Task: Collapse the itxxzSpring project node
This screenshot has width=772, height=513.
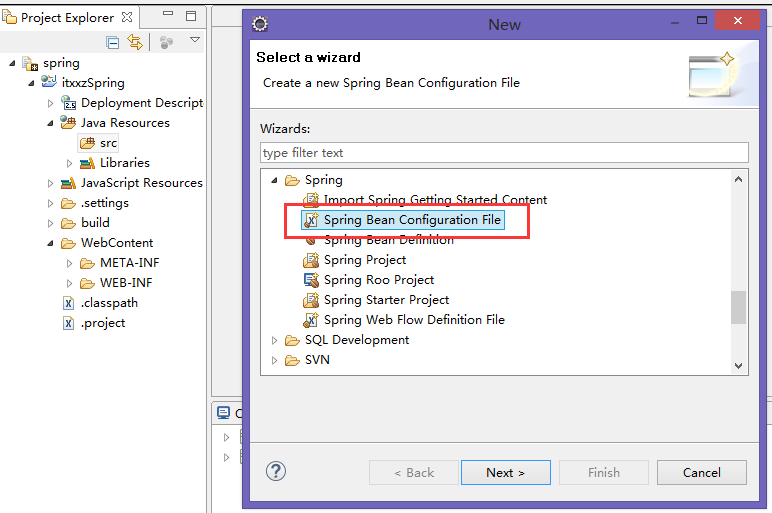Action: click(31, 83)
